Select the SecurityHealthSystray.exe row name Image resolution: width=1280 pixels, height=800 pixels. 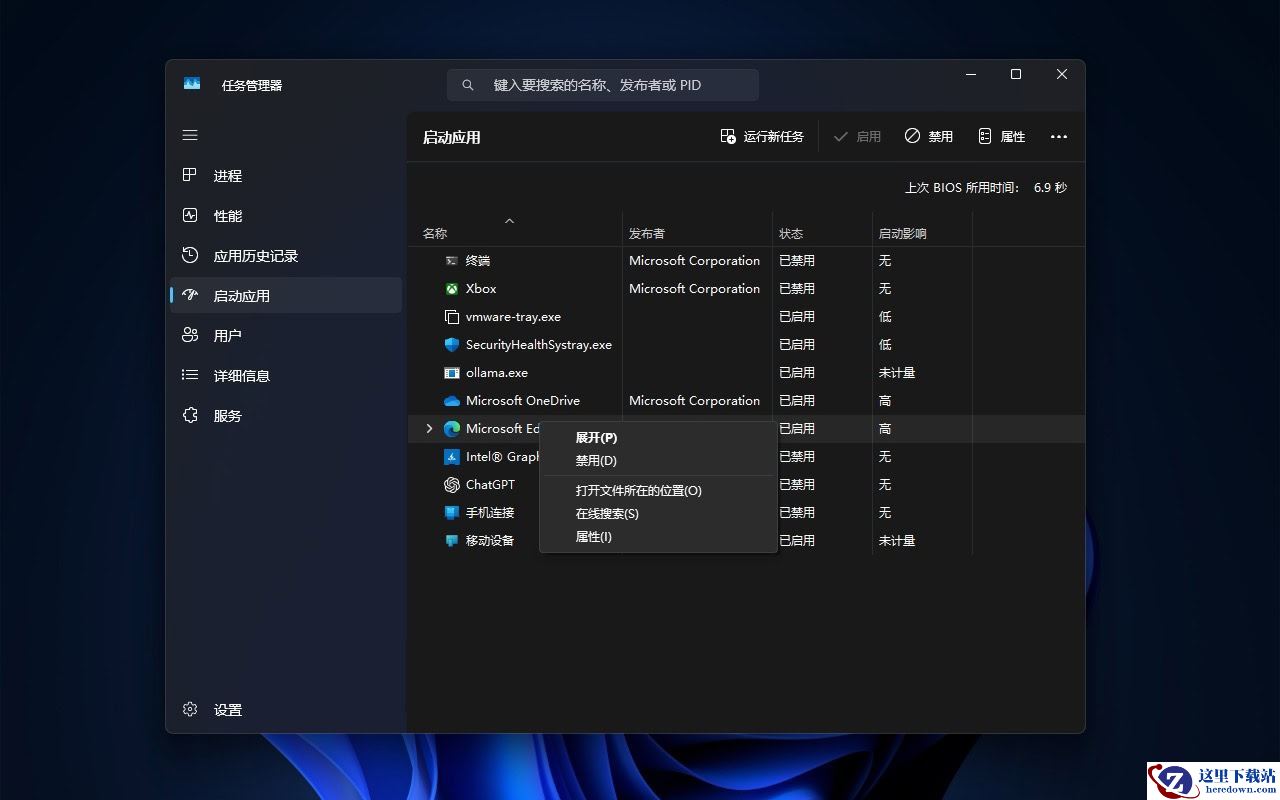coord(539,344)
